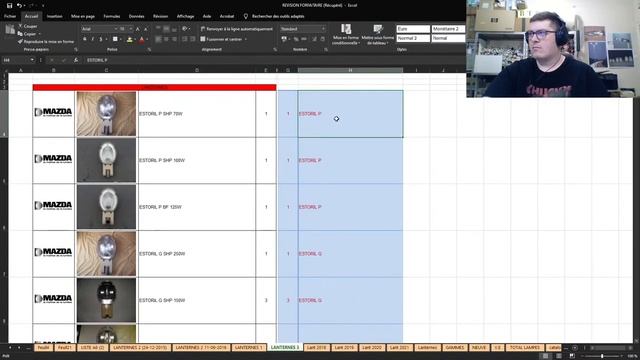Open the font size dropdown

pyautogui.click(x=131, y=29)
